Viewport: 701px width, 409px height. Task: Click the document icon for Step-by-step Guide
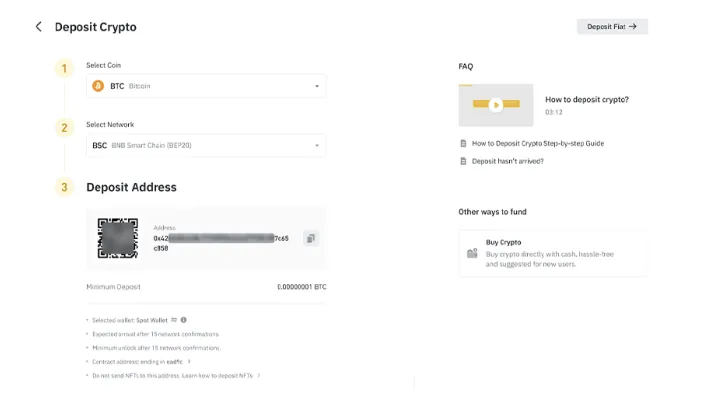[463, 143]
